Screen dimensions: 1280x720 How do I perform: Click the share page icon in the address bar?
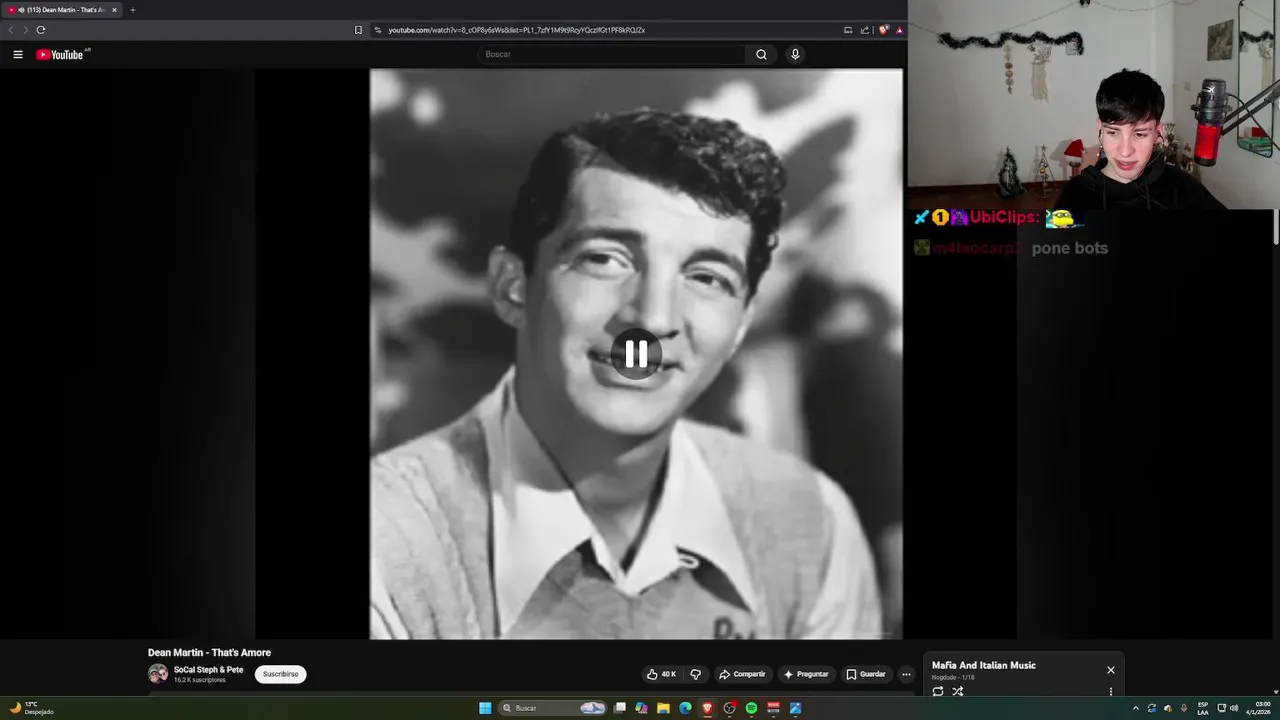[865, 30]
